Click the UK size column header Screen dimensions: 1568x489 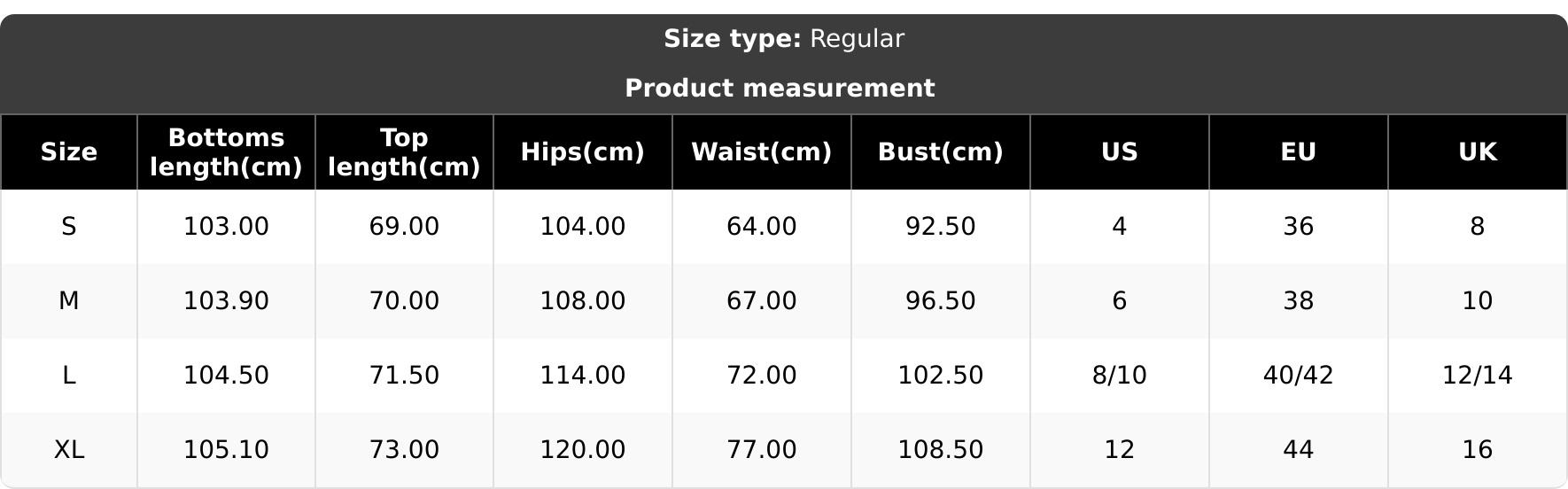point(1477,152)
